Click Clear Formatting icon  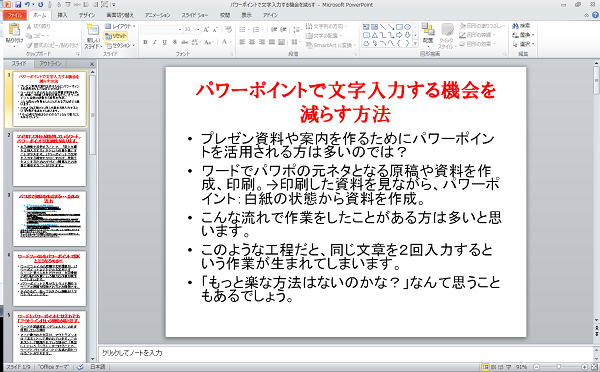click(x=228, y=29)
